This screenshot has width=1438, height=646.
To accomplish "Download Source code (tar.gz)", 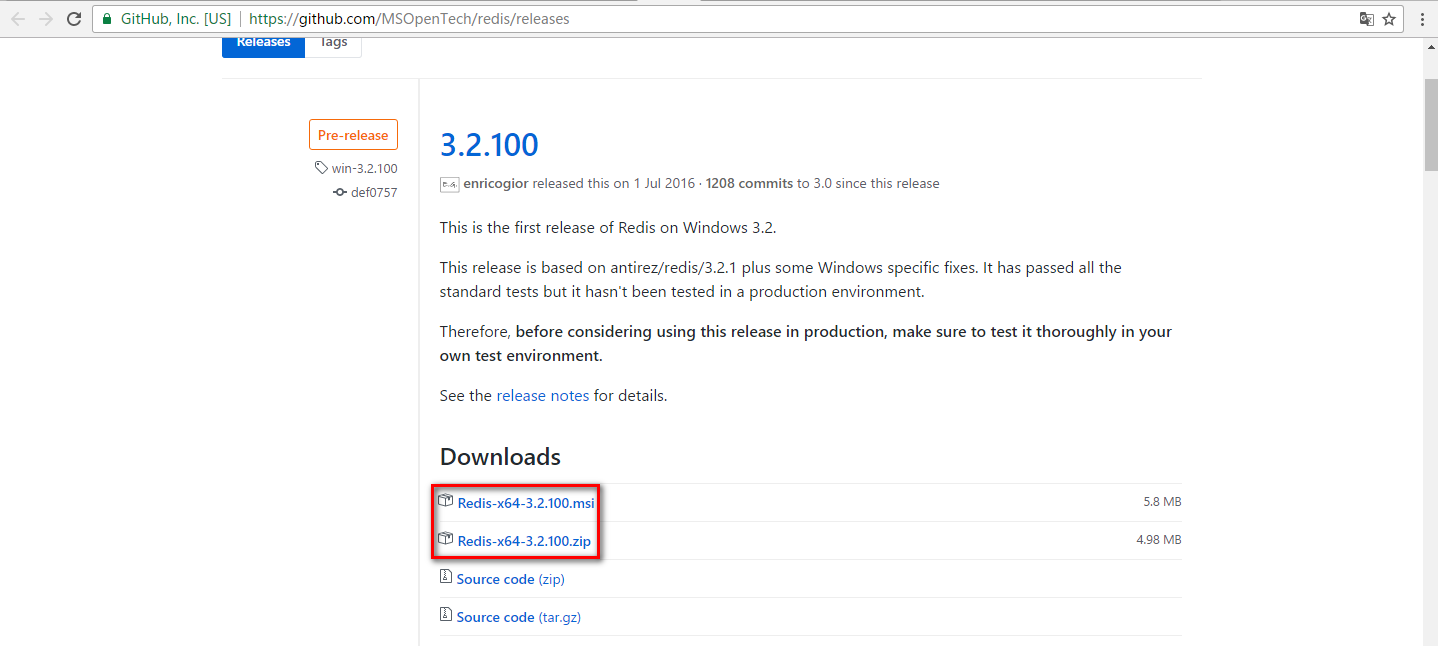I will [x=519, y=617].
